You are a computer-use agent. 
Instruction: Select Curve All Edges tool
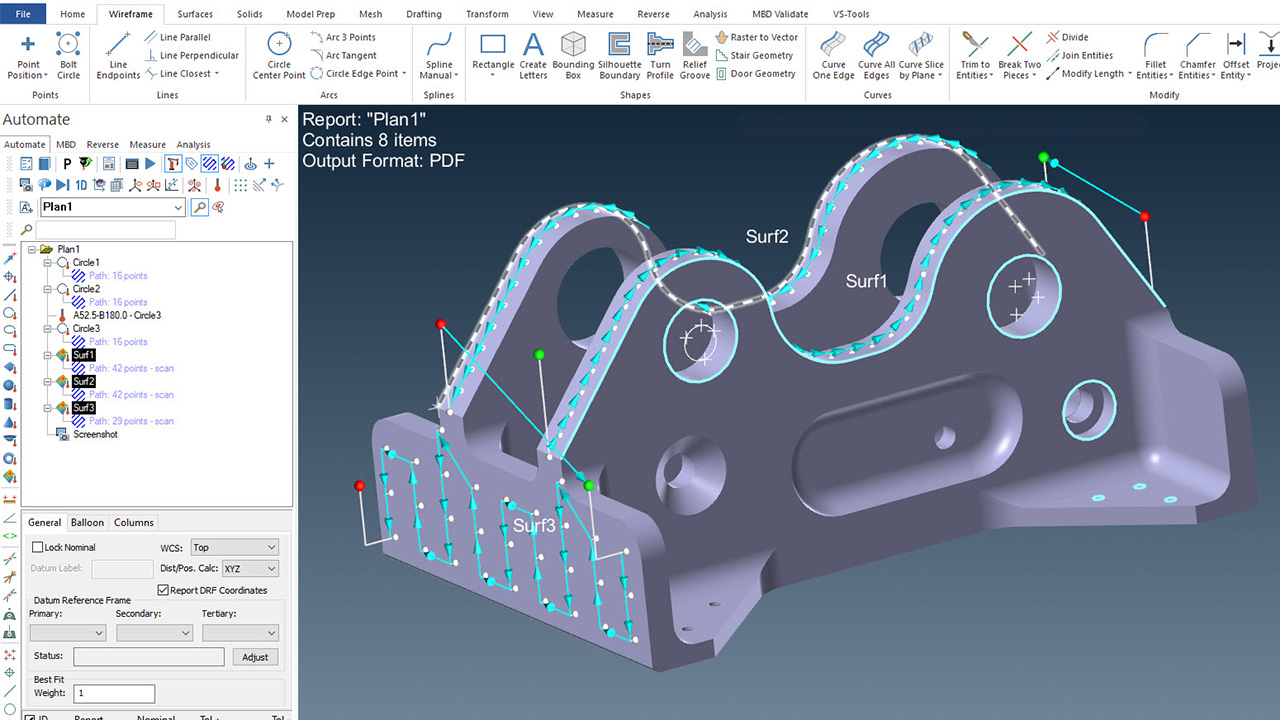(x=876, y=57)
